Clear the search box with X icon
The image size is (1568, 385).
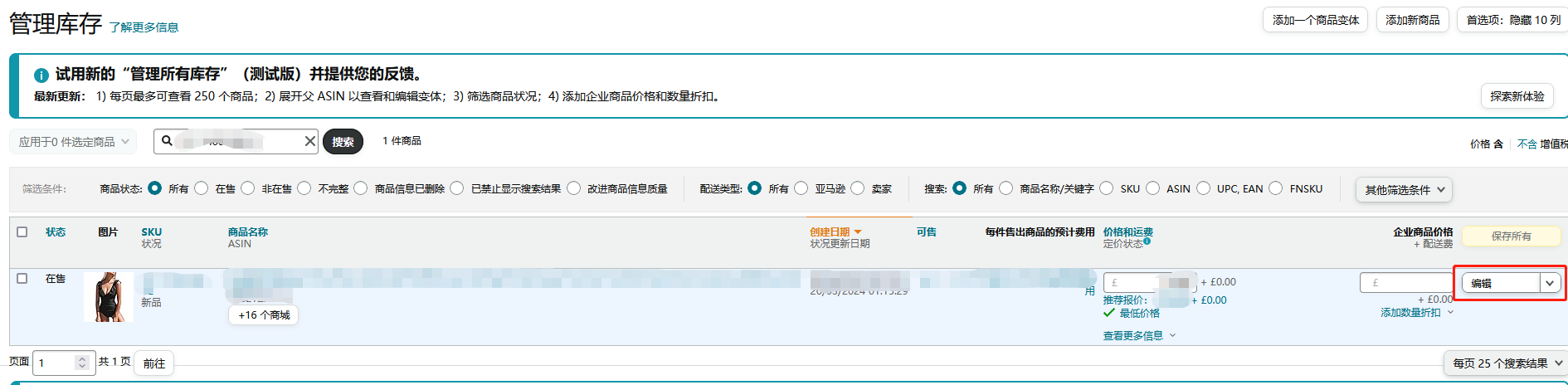pos(309,141)
